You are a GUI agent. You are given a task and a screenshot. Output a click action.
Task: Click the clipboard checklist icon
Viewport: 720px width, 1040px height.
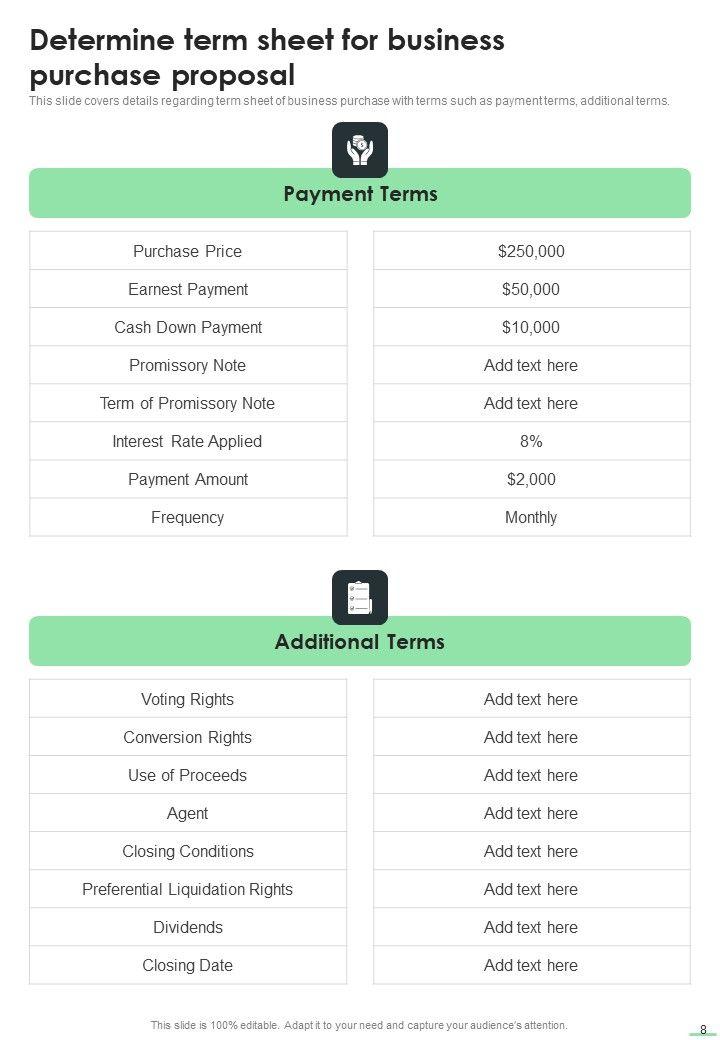(360, 598)
